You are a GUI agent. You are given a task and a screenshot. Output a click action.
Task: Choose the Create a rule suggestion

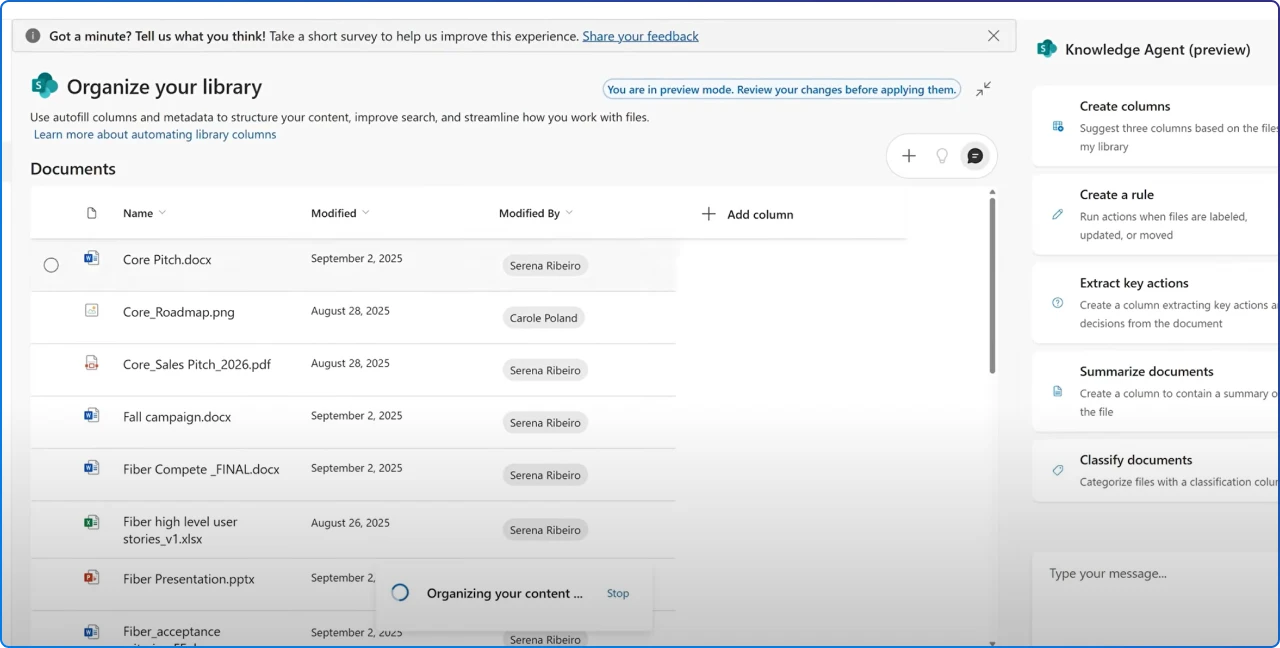(1156, 214)
